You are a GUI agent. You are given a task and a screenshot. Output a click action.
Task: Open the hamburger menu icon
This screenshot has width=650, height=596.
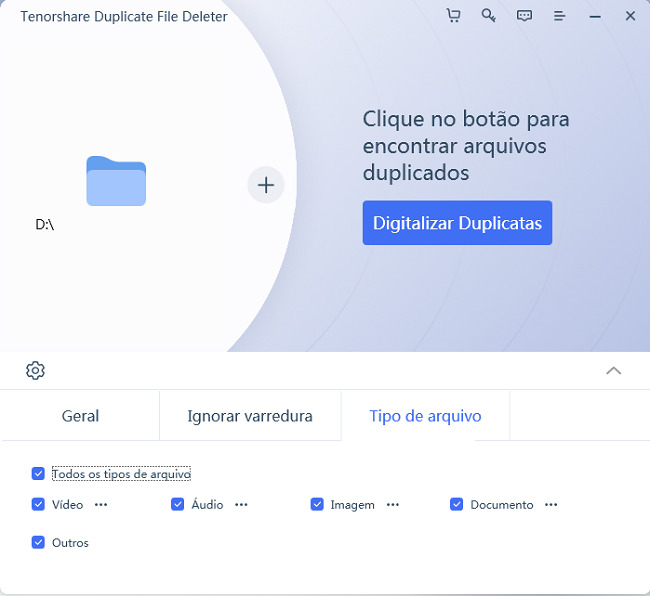(559, 16)
